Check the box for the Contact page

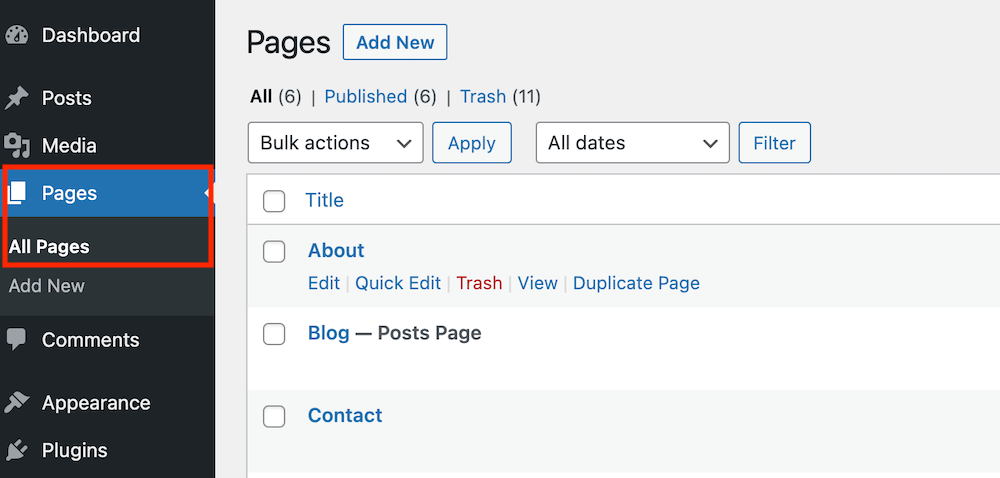coord(274,416)
